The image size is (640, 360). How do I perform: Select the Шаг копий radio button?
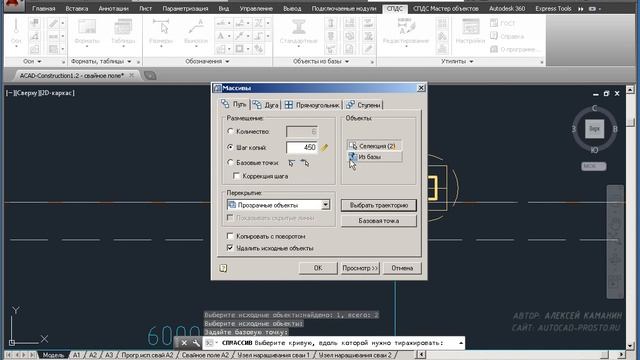tap(230, 147)
